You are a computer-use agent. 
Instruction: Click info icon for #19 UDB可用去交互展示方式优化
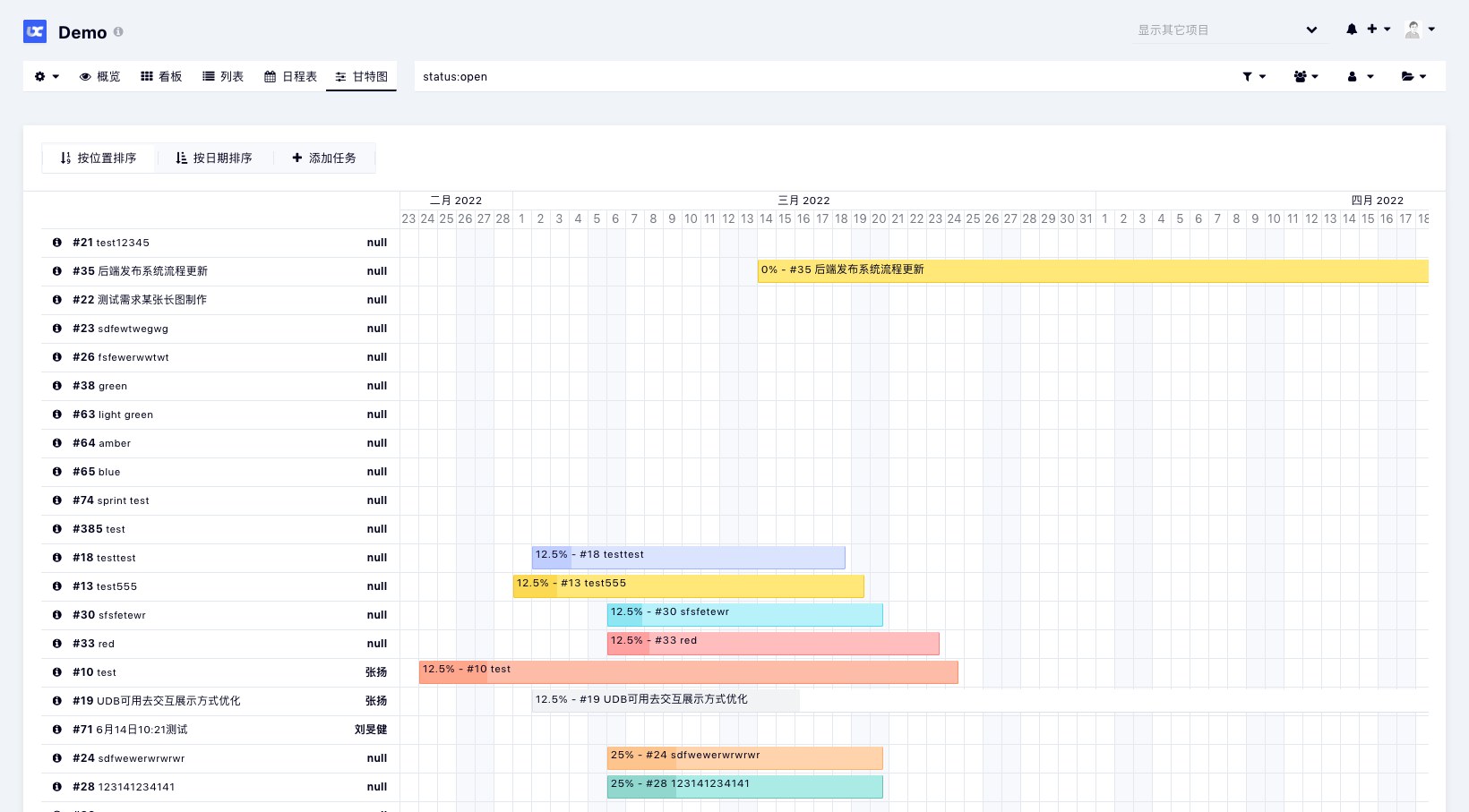coord(56,701)
